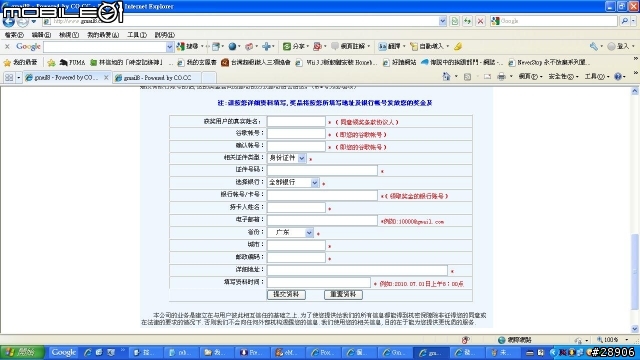Screen dimensions: 640x360
Task: Click the quick tabs grid icon
Action: tap(9, 78)
